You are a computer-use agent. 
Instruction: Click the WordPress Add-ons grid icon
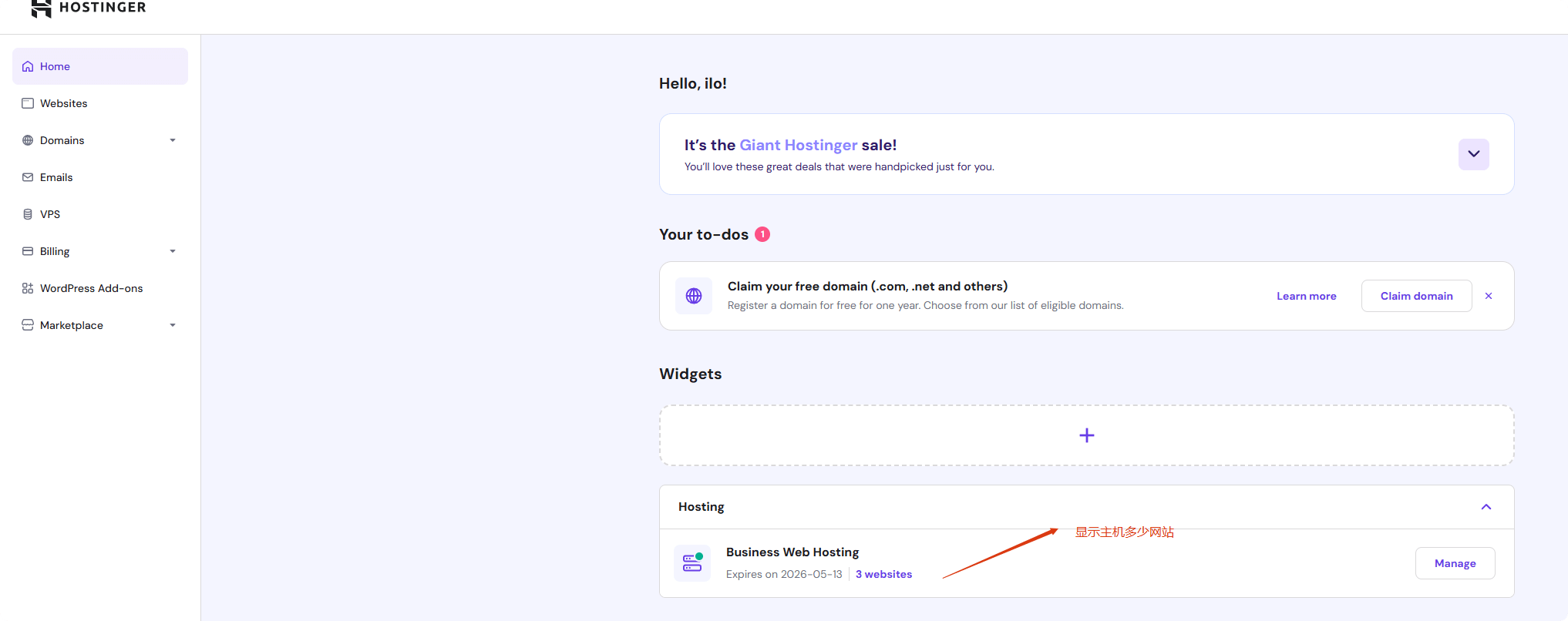(x=28, y=288)
